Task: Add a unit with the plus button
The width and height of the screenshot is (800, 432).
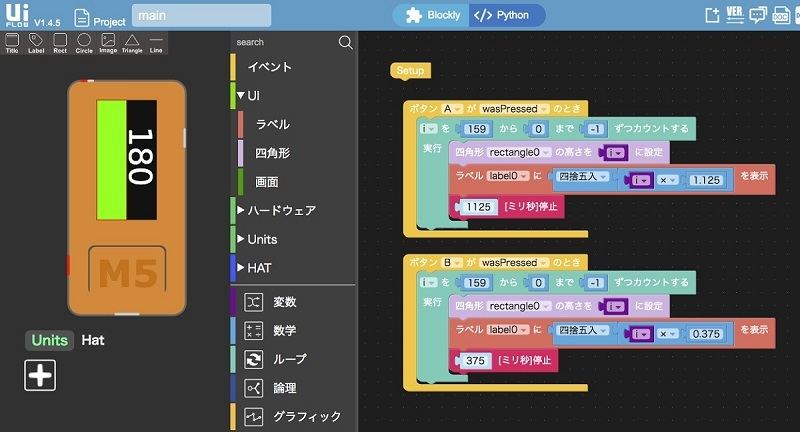Action: pos(40,375)
